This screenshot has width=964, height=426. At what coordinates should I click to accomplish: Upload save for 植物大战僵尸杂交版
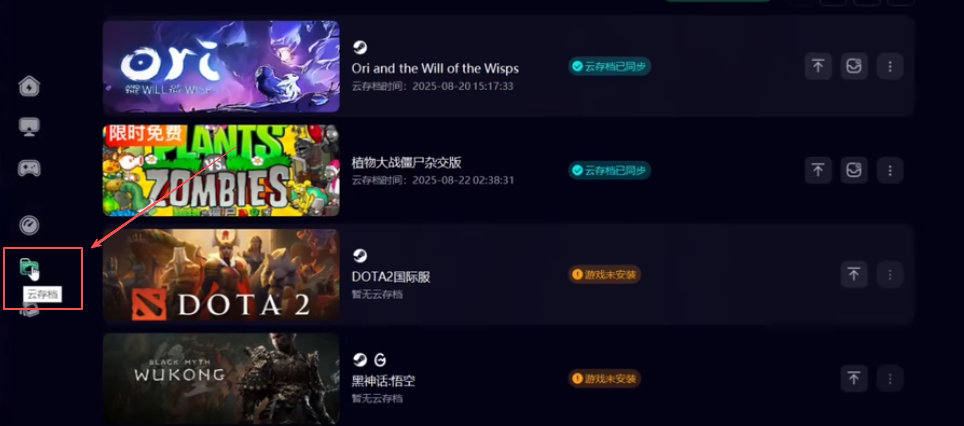tap(818, 170)
